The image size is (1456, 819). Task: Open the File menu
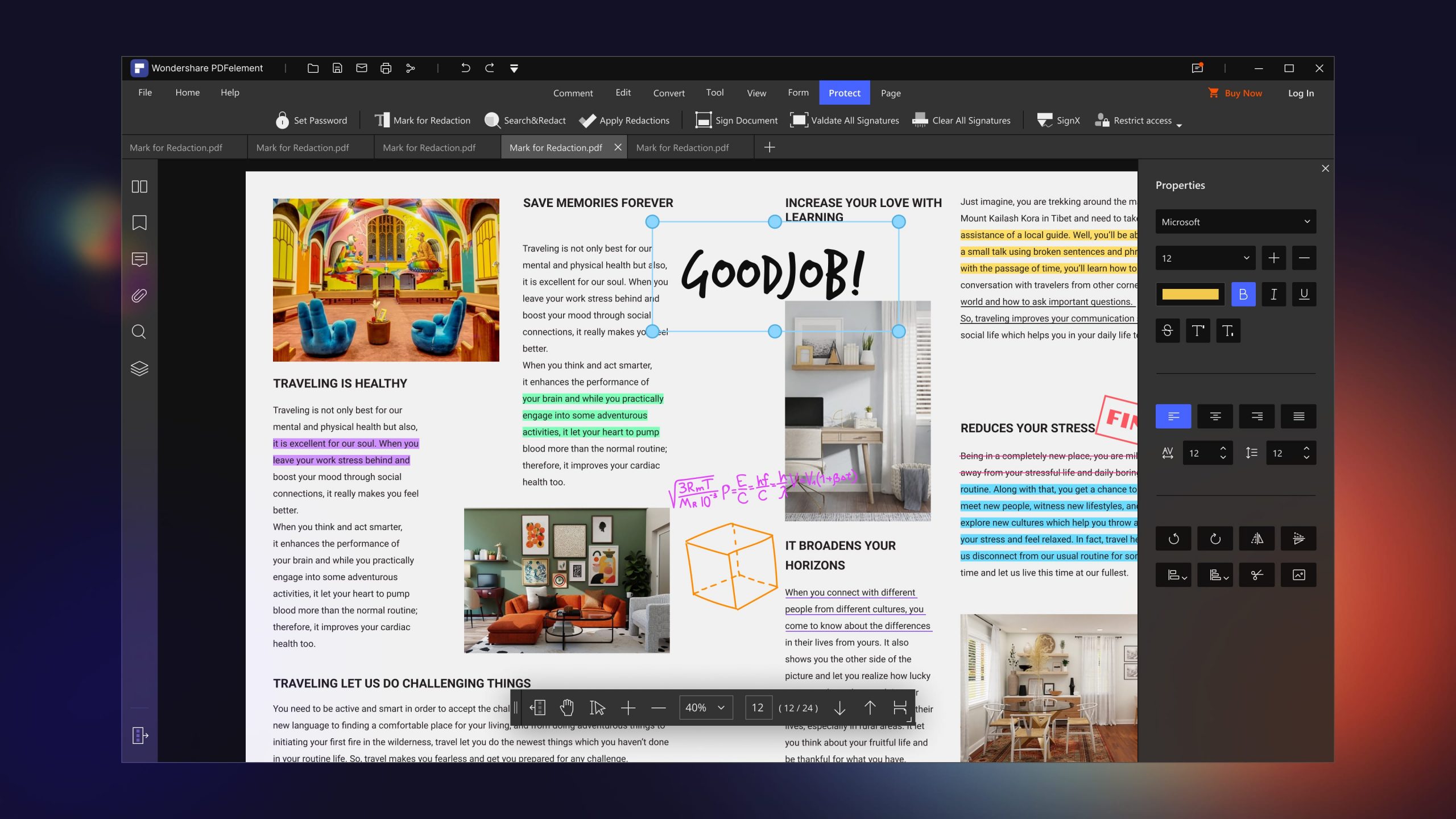pyautogui.click(x=145, y=92)
